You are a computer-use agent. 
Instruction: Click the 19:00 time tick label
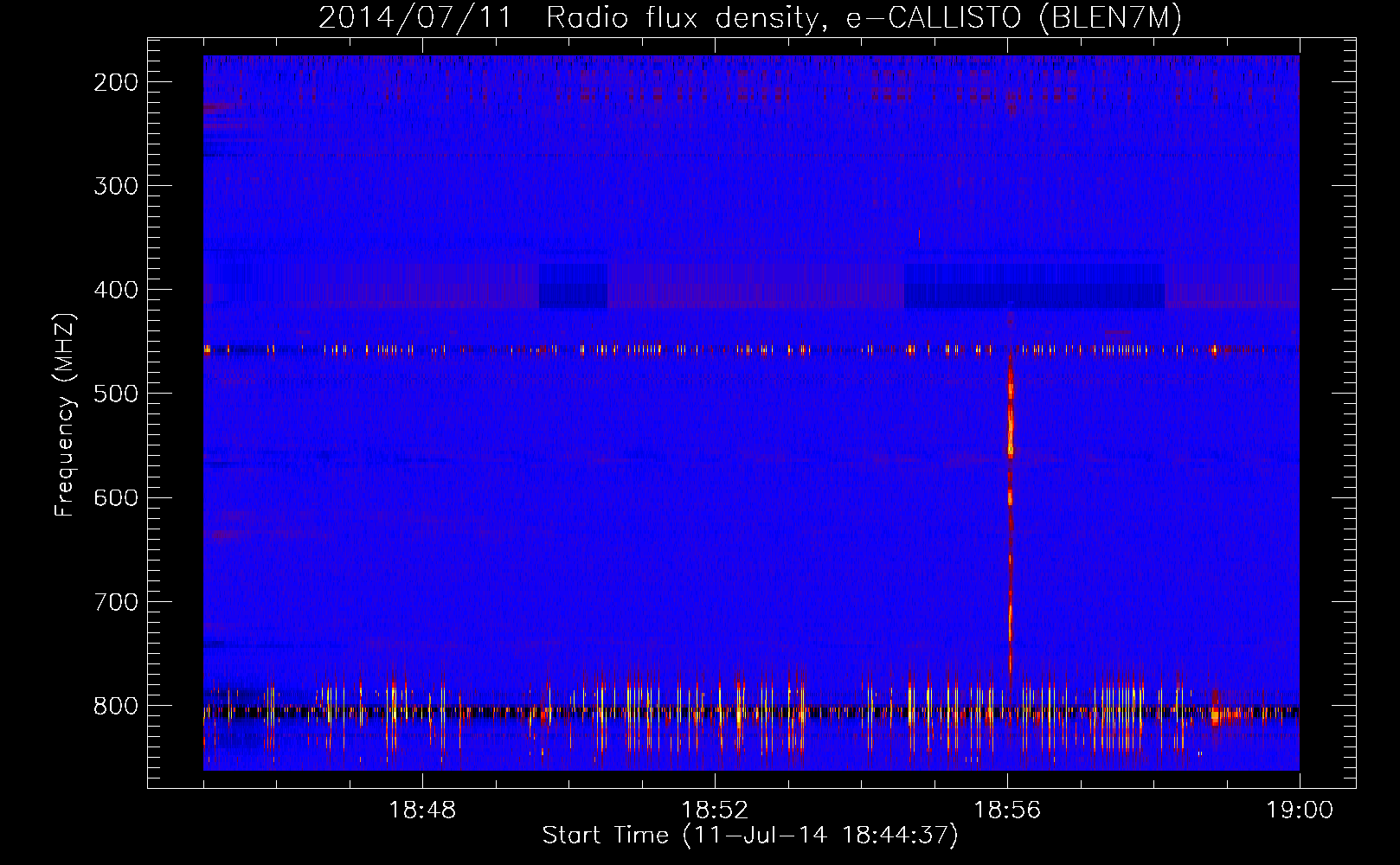pyautogui.click(x=1300, y=811)
